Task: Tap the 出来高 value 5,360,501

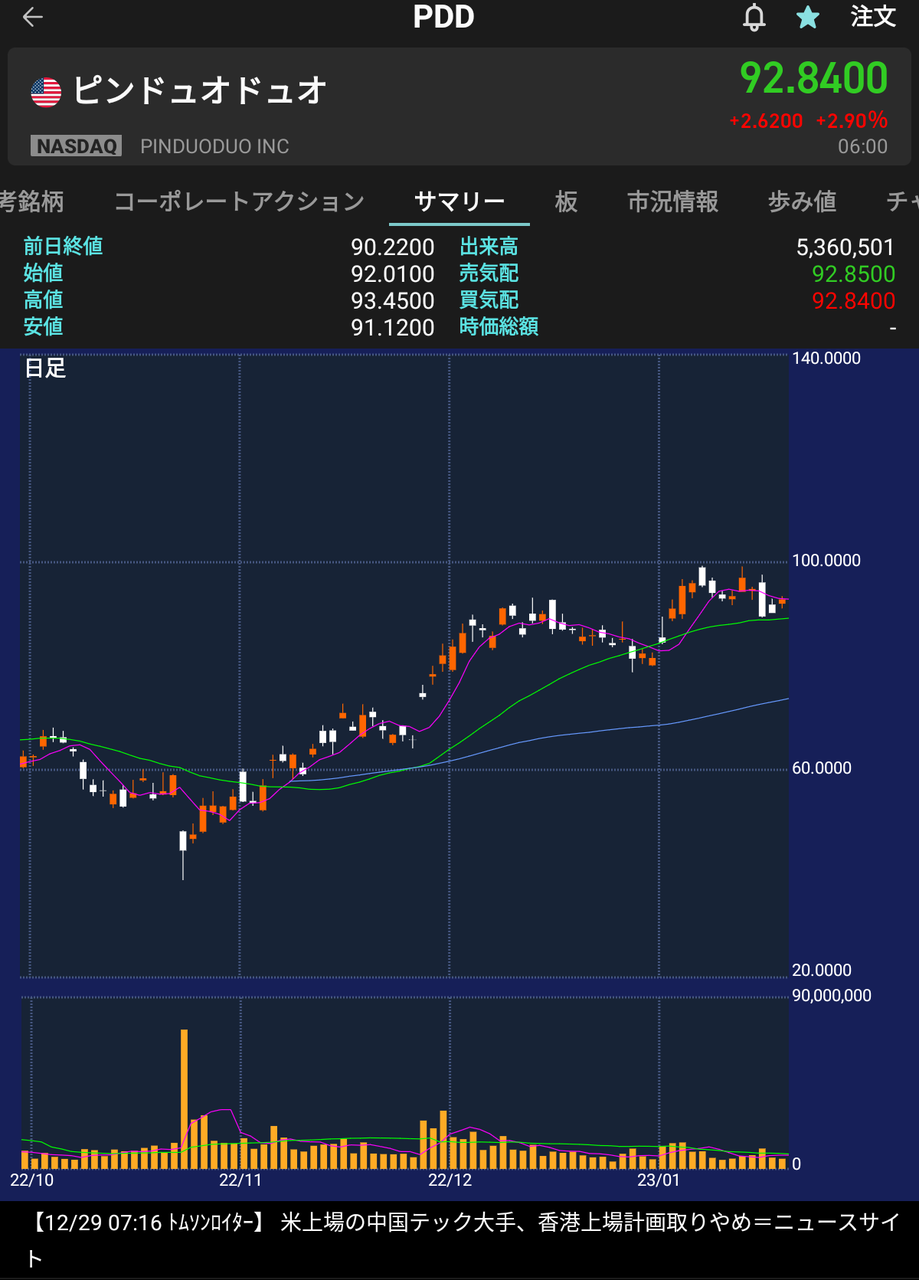Action: tap(846, 247)
